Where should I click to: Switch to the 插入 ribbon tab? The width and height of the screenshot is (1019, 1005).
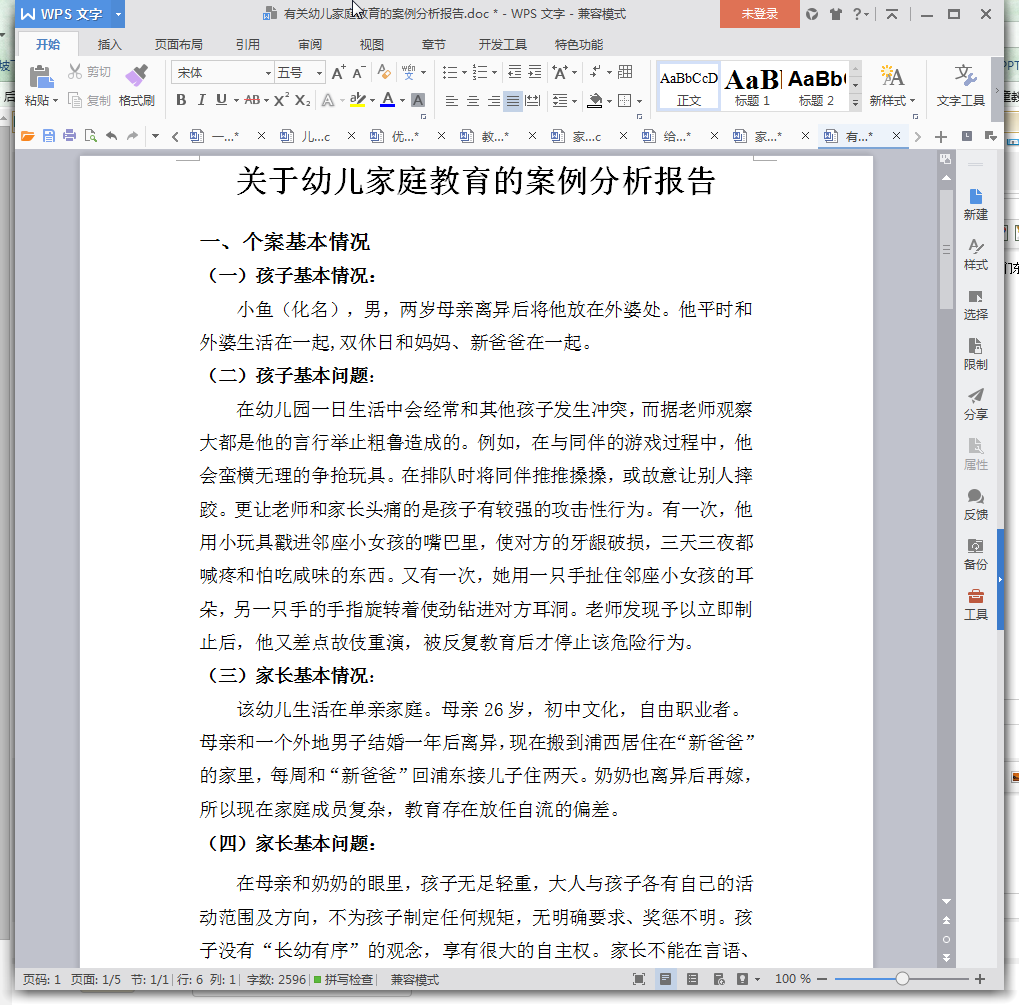(110, 45)
